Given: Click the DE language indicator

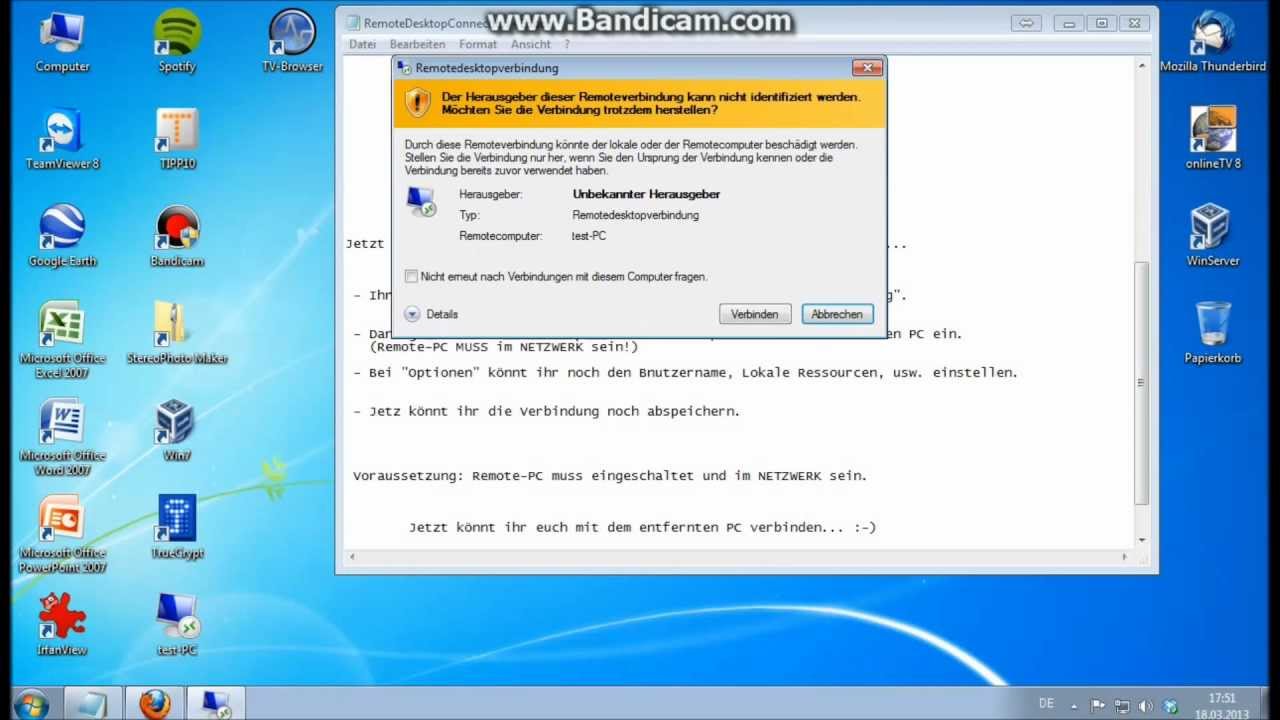Looking at the screenshot, I should tap(1046, 703).
